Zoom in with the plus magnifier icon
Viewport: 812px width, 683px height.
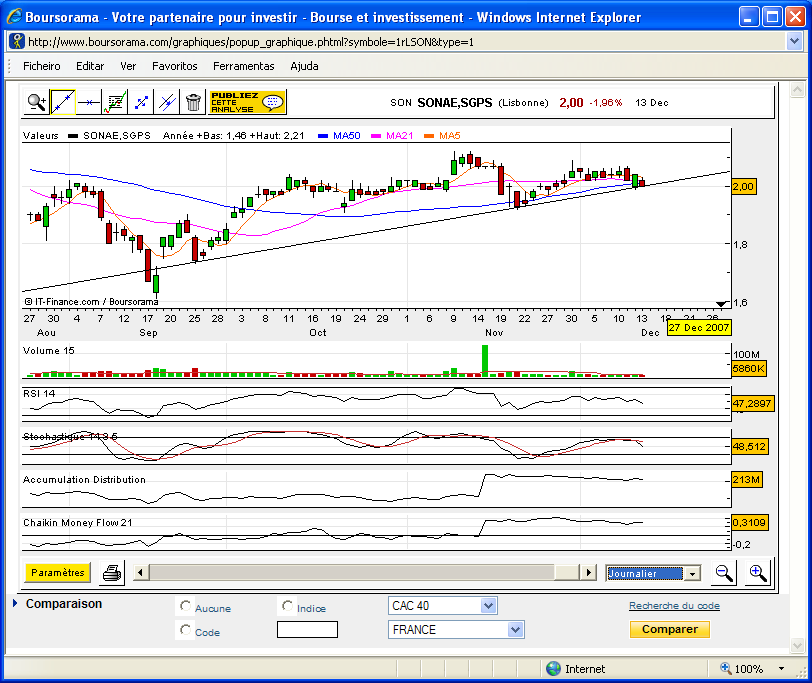tap(758, 573)
